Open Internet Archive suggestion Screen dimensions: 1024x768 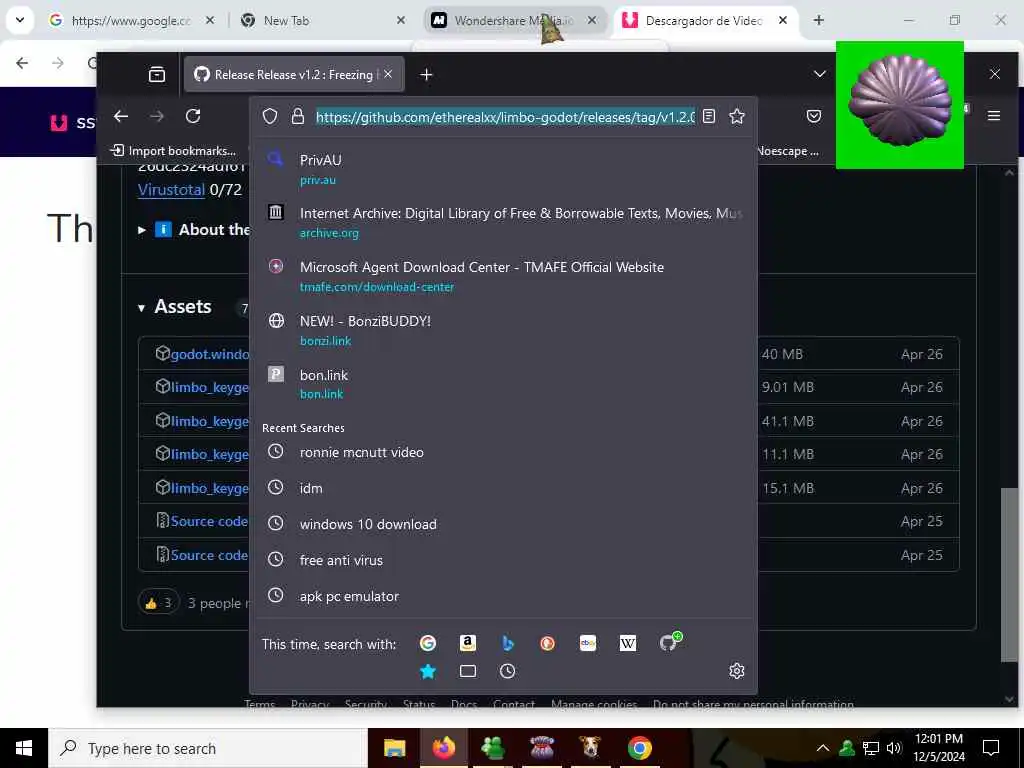[504, 223]
